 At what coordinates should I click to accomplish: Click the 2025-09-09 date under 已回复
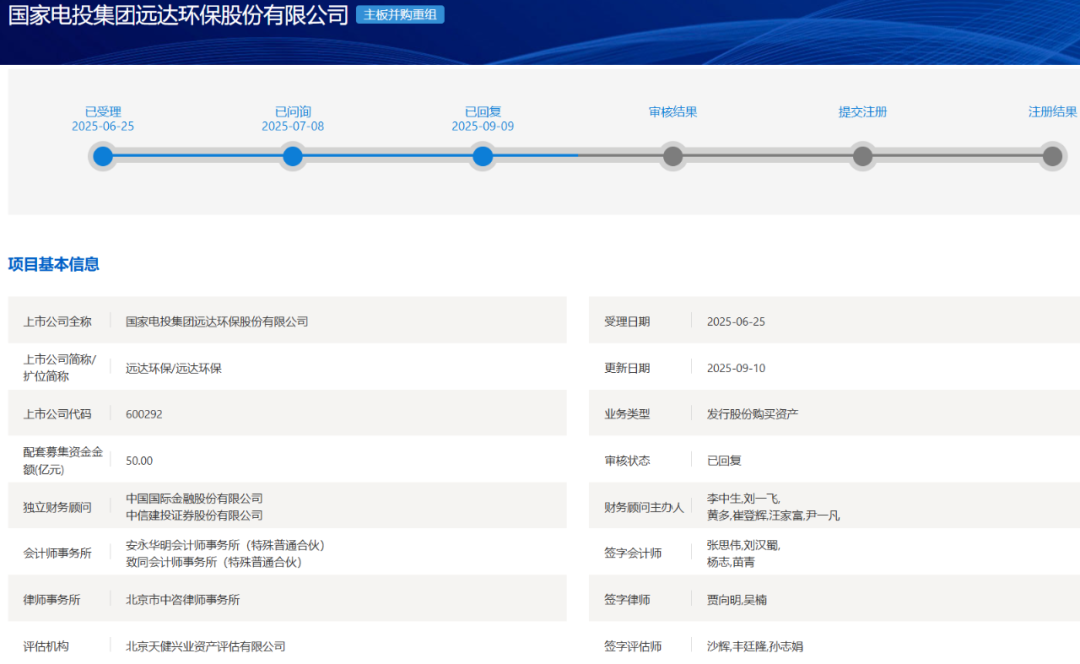click(483, 127)
